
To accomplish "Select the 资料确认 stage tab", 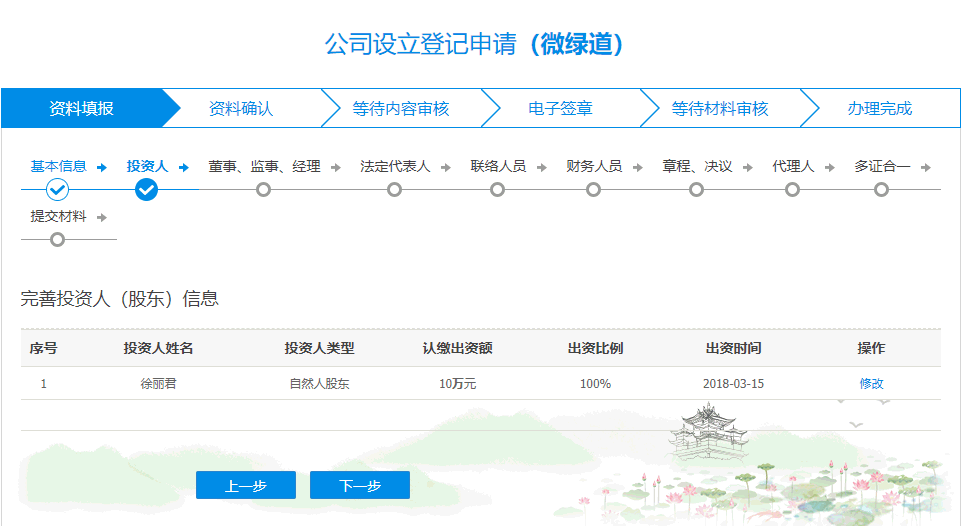I will [241, 108].
